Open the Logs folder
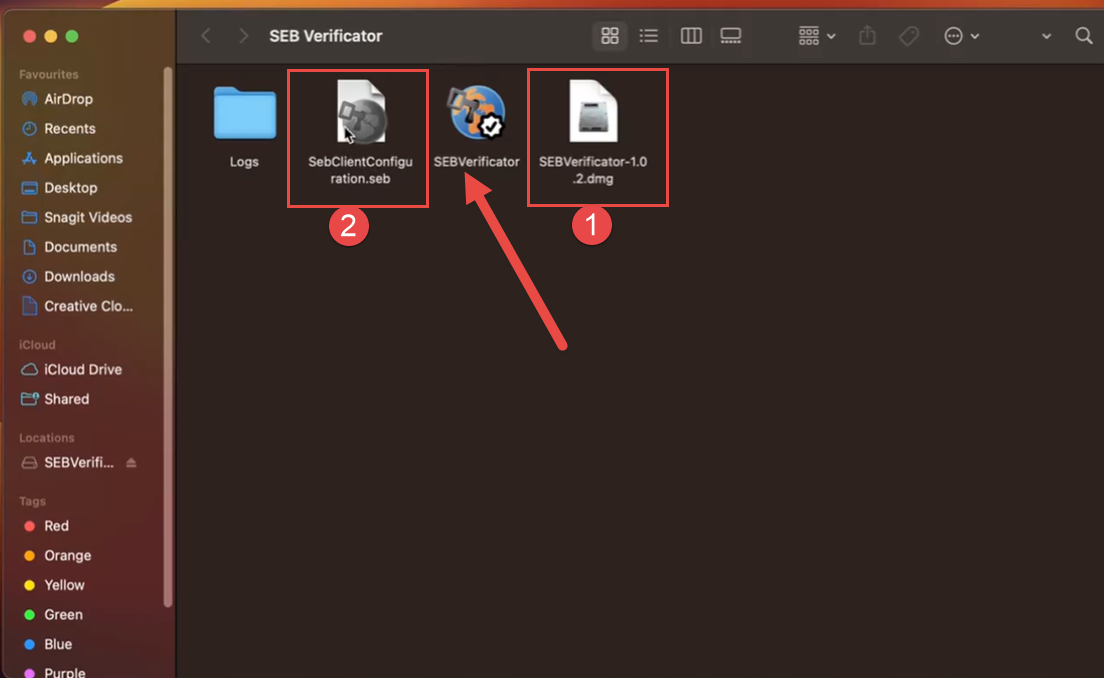Screen dimensions: 1104x678 [x=244, y=113]
